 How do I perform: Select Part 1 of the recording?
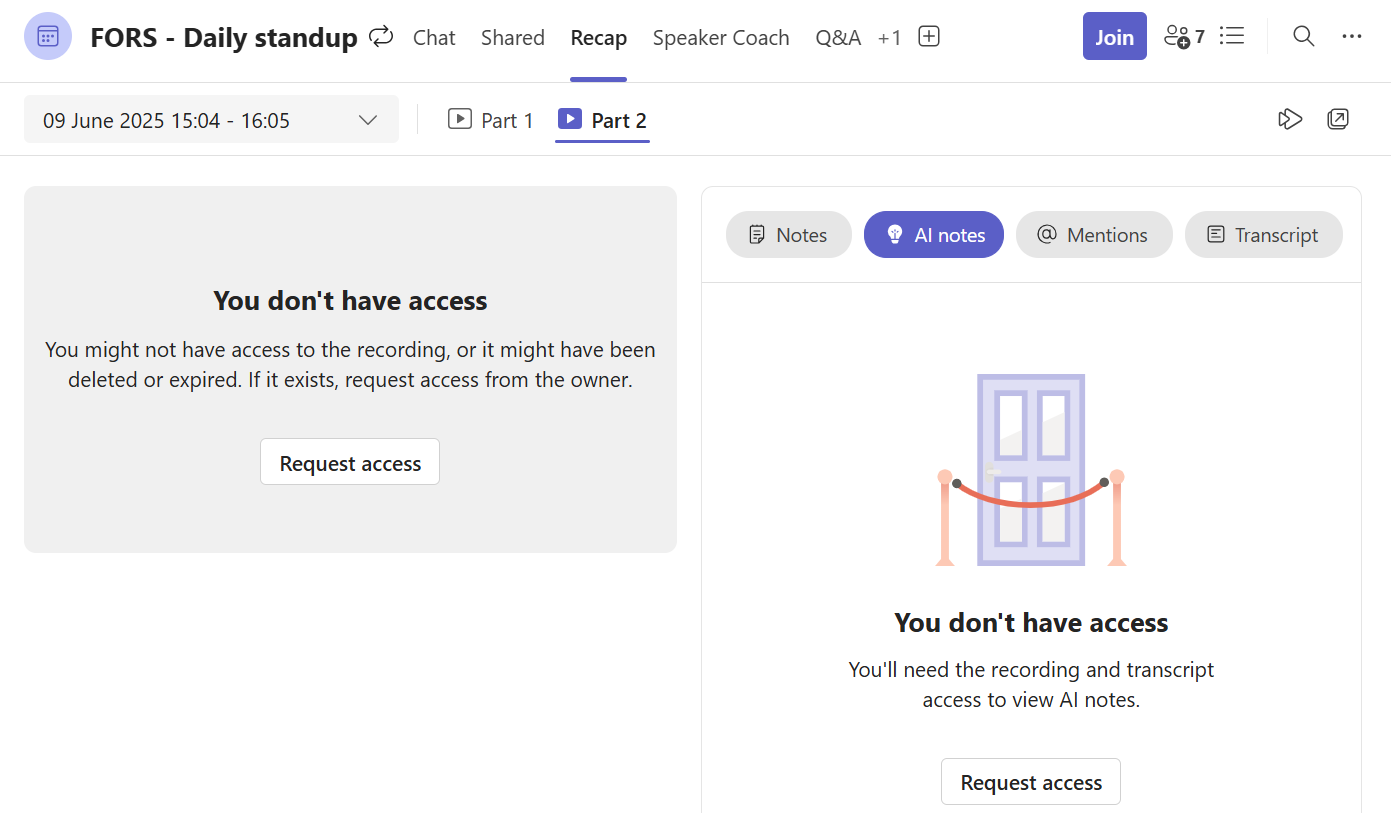pyautogui.click(x=491, y=120)
